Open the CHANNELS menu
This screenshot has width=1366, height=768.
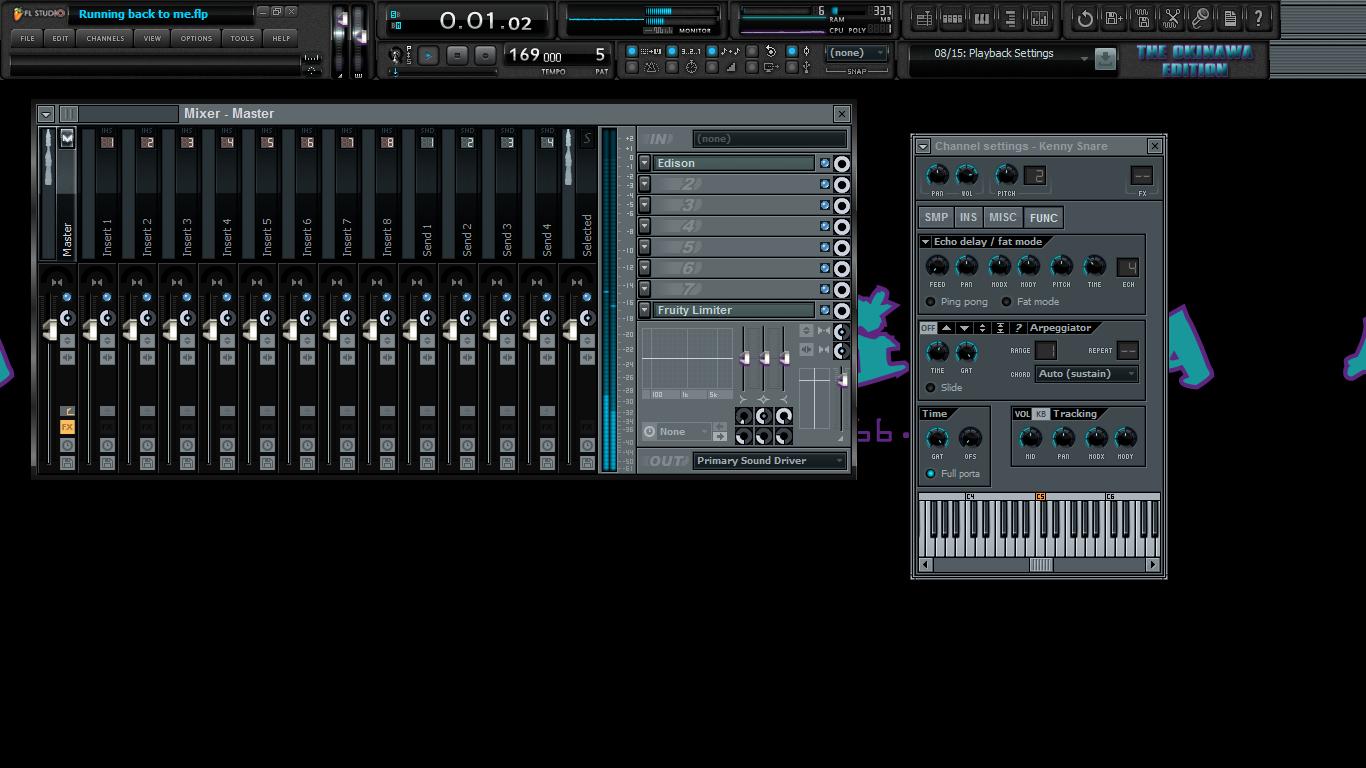pos(105,38)
